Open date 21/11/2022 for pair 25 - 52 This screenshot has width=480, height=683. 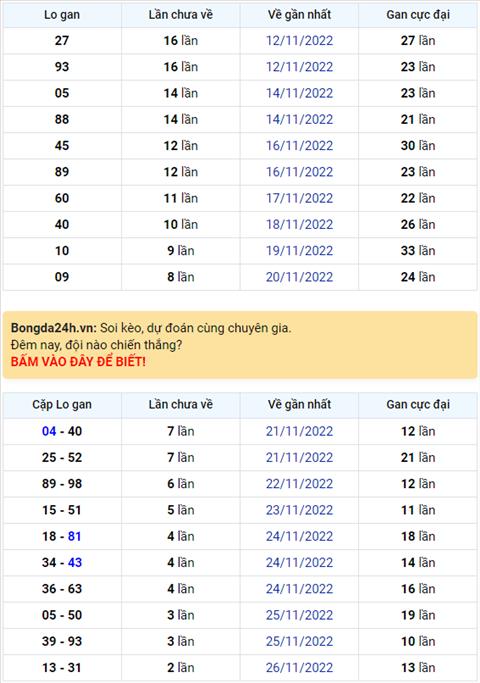(x=299, y=457)
